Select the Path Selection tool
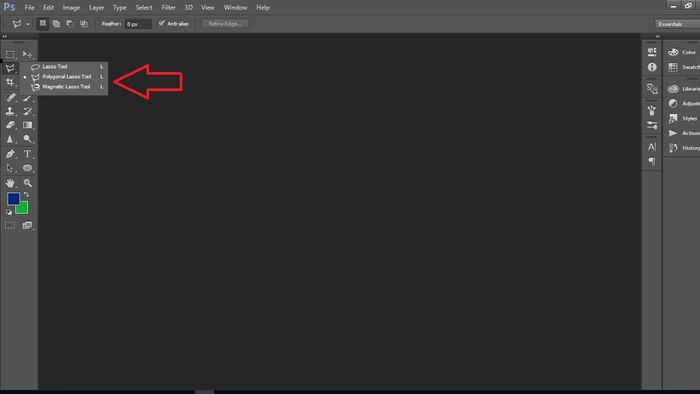Image resolution: width=700 pixels, height=394 pixels. [x=10, y=168]
